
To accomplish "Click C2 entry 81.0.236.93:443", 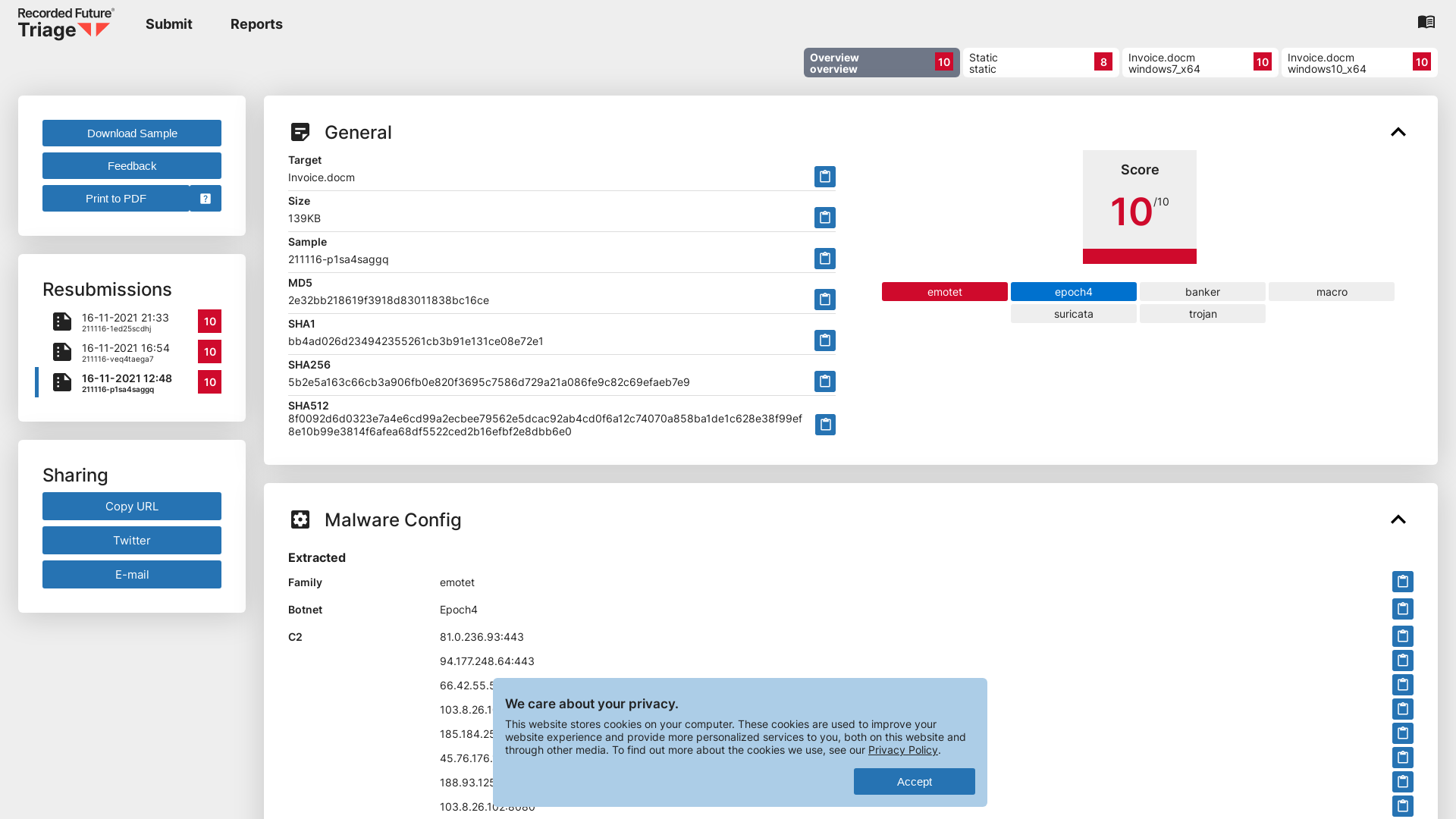I will pos(482,637).
